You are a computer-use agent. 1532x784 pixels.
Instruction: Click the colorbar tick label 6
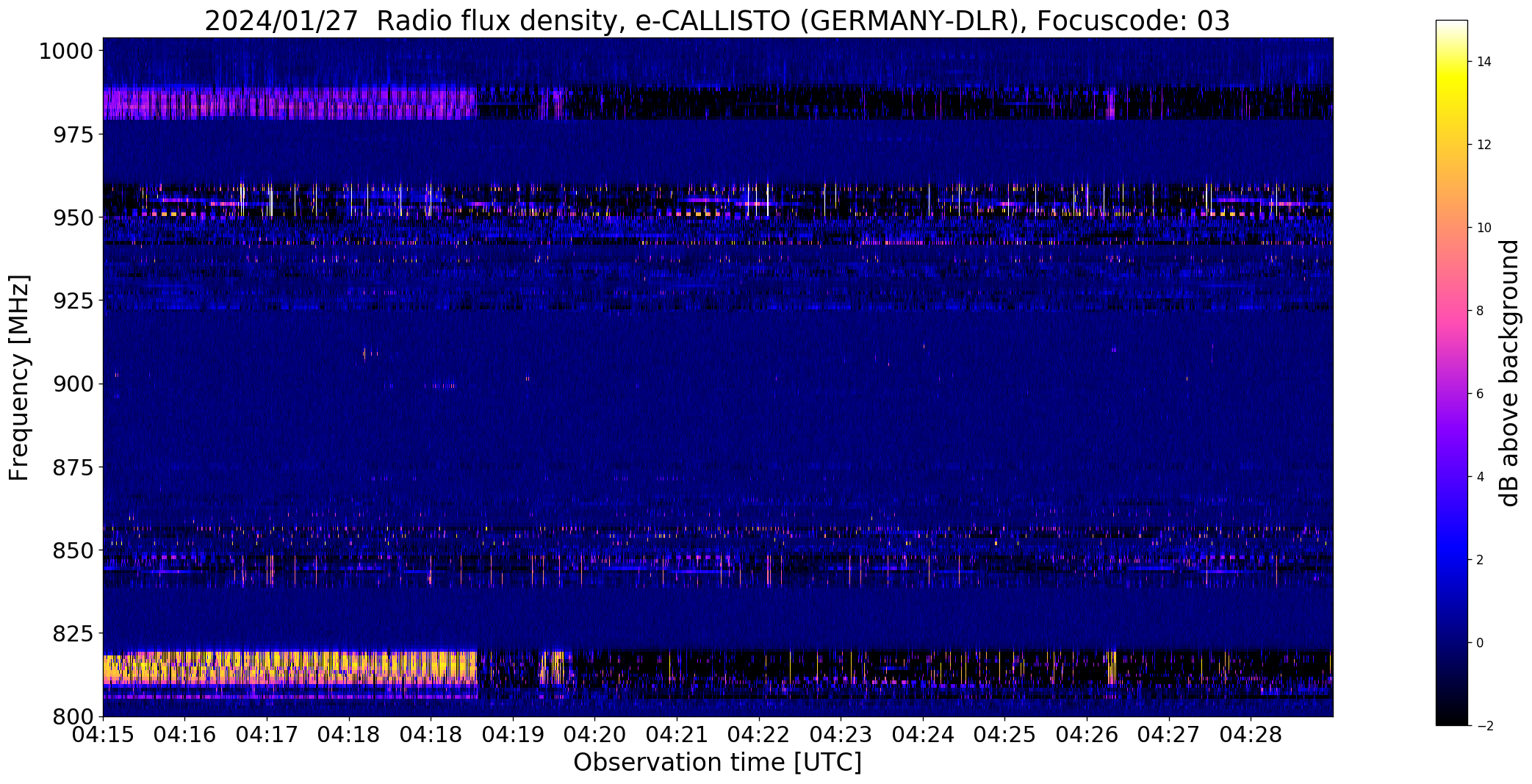click(x=1481, y=394)
